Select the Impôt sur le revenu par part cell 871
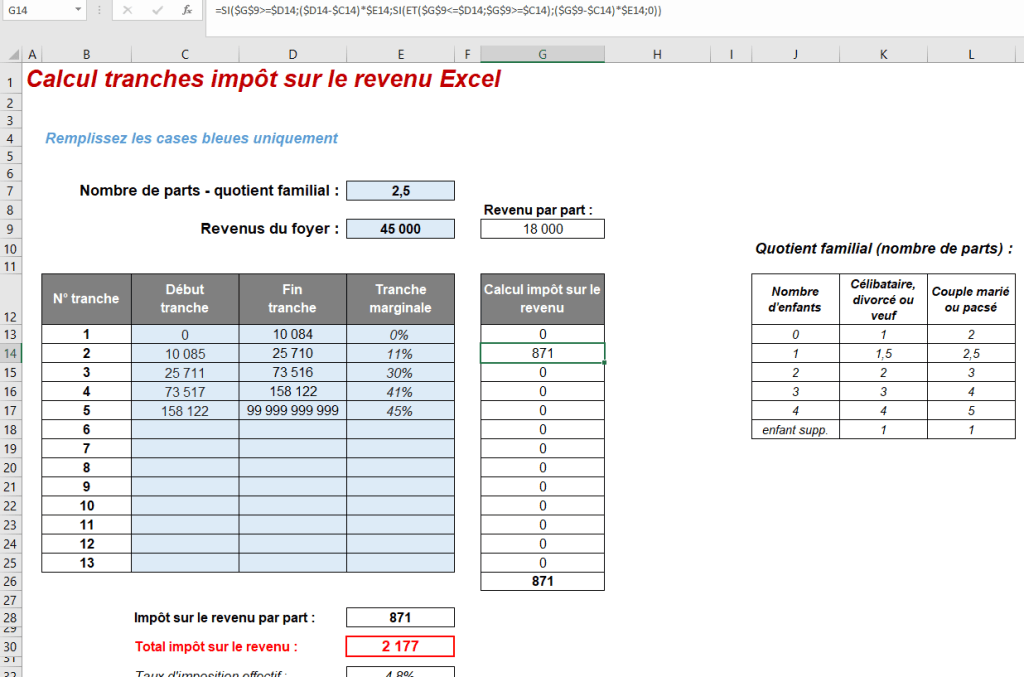Viewport: 1024px width, 677px height. point(400,617)
